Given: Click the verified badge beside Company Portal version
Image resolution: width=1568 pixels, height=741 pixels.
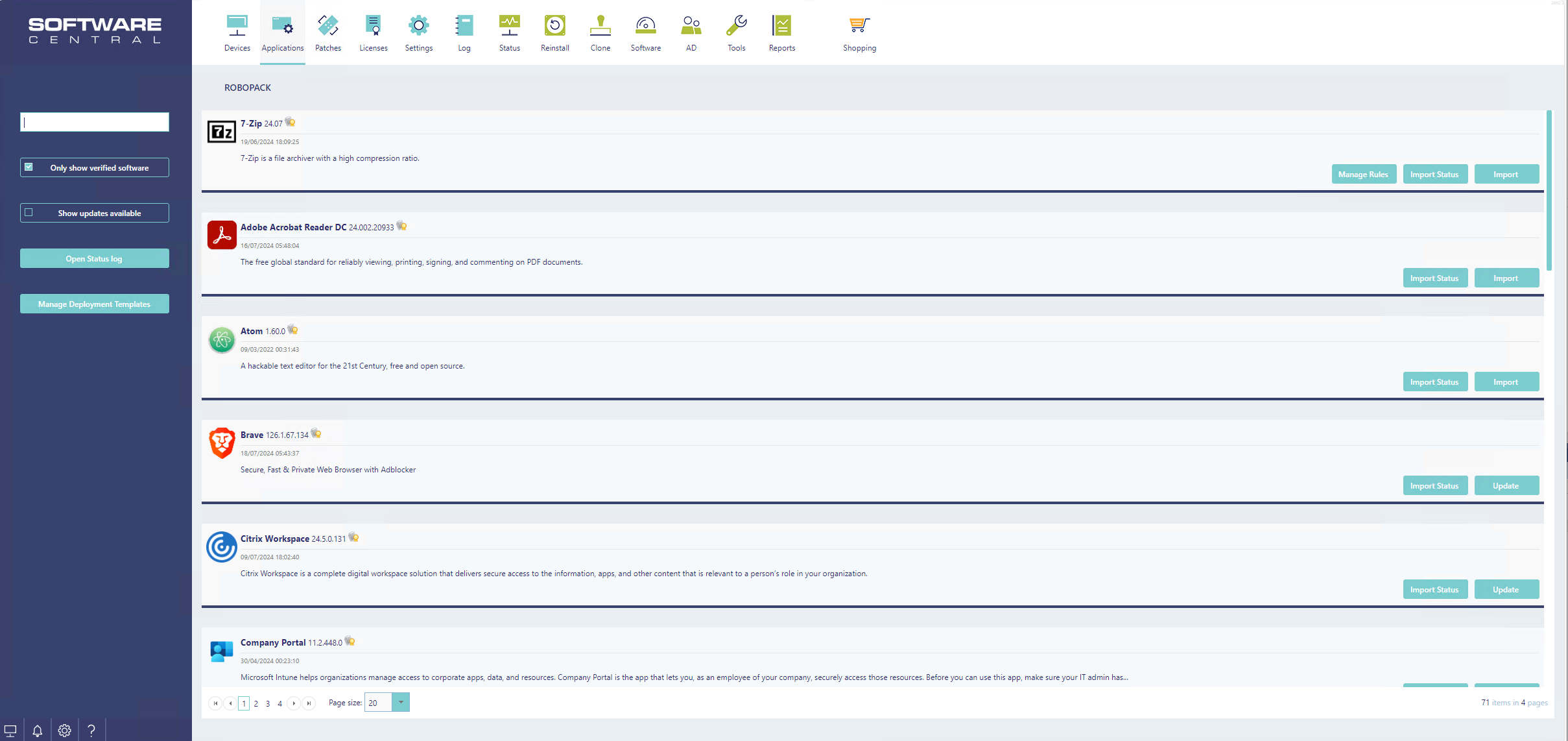Looking at the screenshot, I should point(350,641).
